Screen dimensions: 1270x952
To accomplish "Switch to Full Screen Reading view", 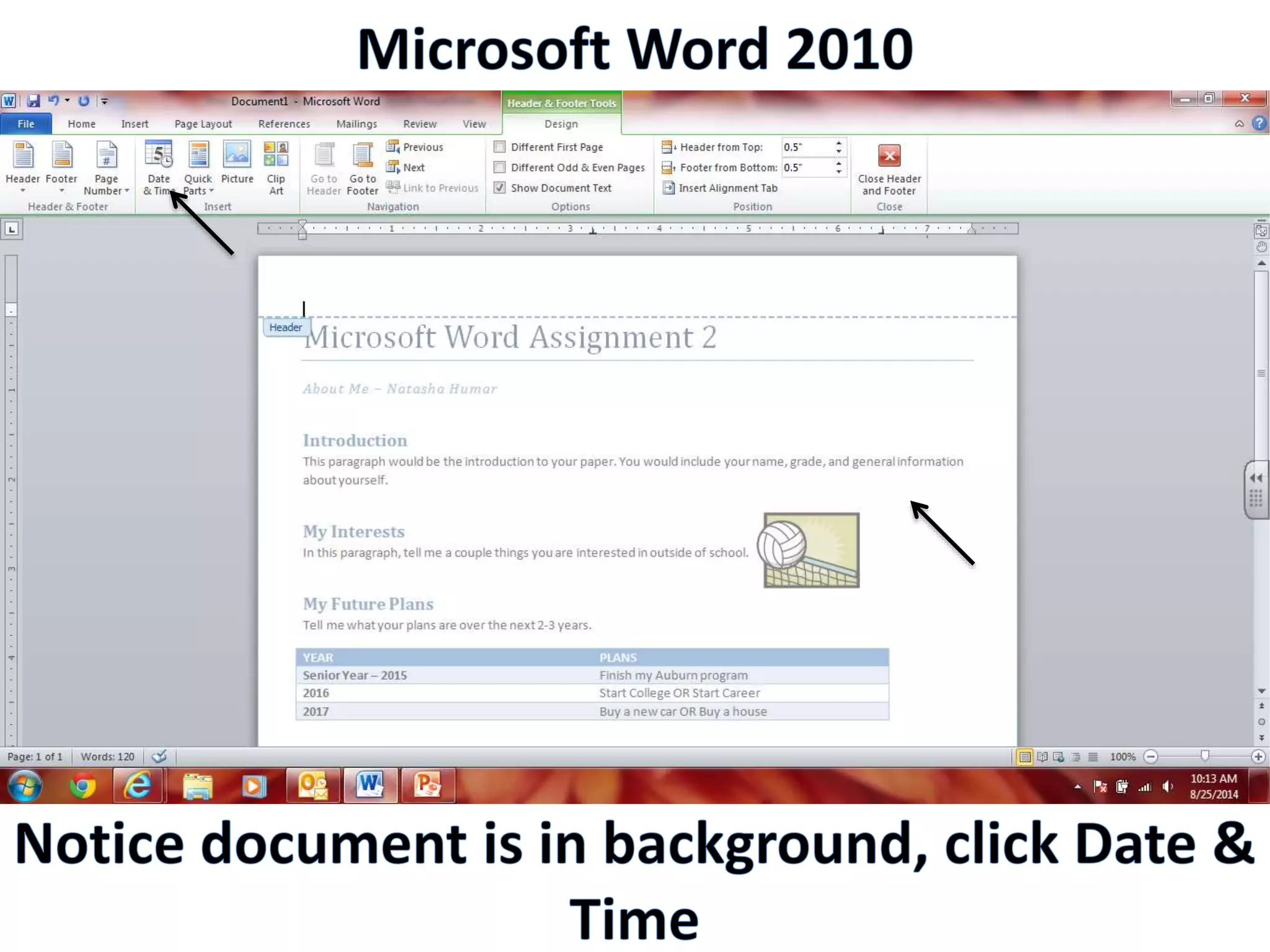I will [1042, 757].
